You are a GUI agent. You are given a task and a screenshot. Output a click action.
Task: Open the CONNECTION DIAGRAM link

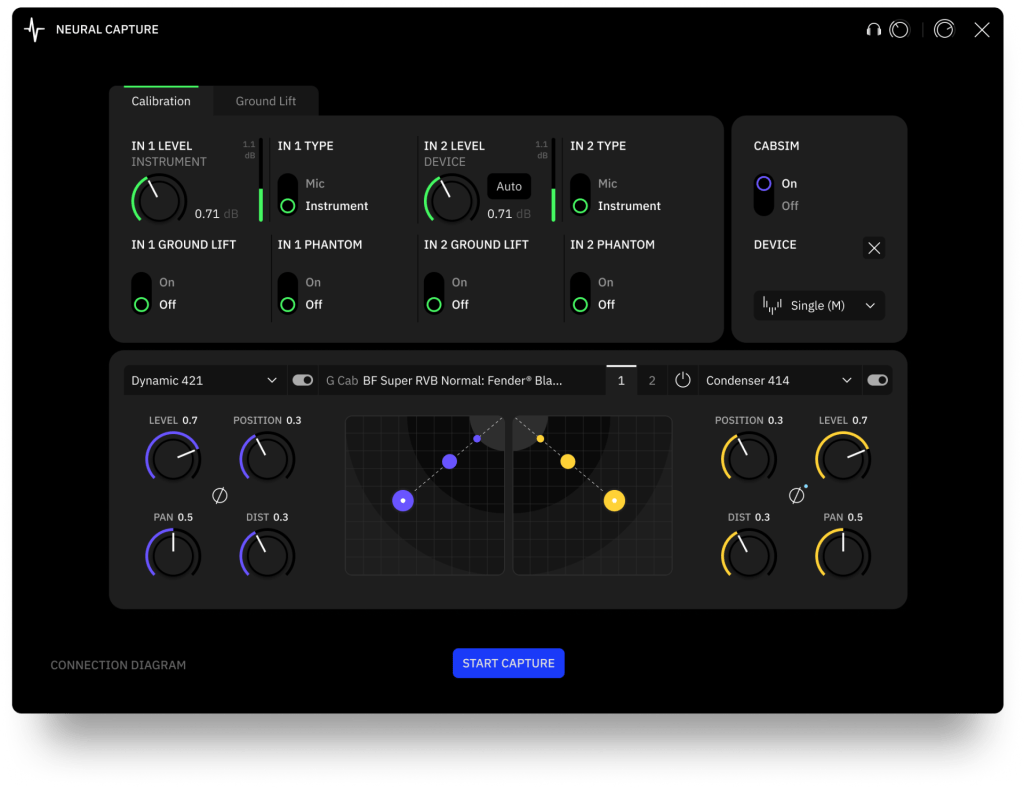tap(118, 665)
